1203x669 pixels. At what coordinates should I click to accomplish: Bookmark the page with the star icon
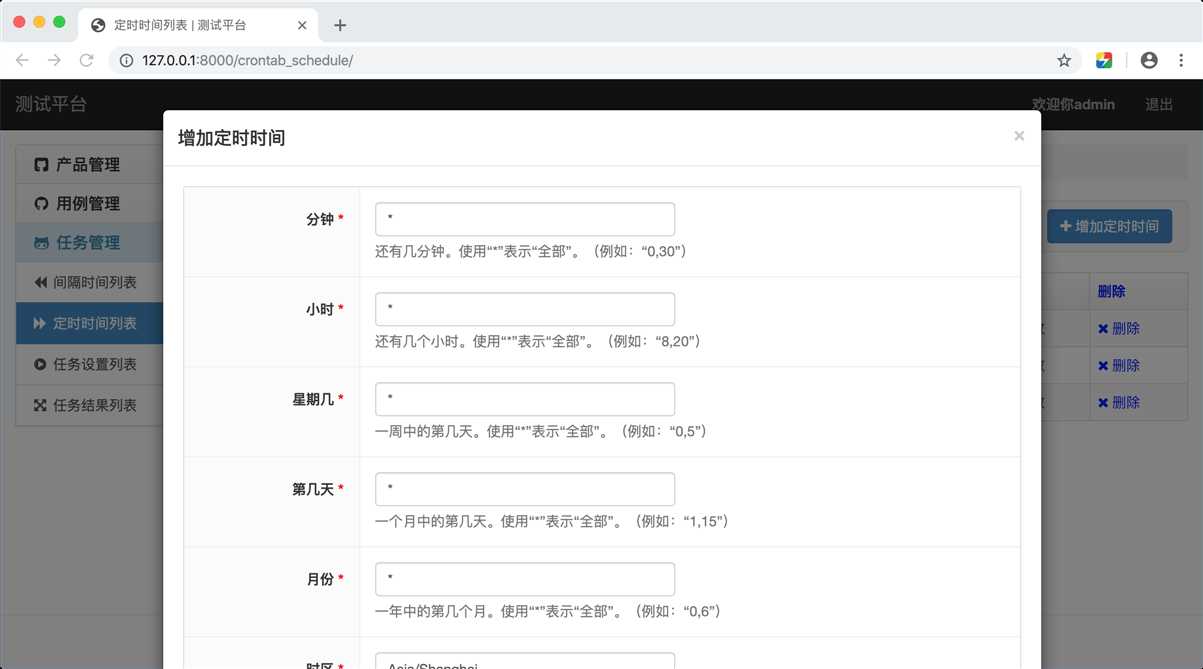tap(1064, 60)
